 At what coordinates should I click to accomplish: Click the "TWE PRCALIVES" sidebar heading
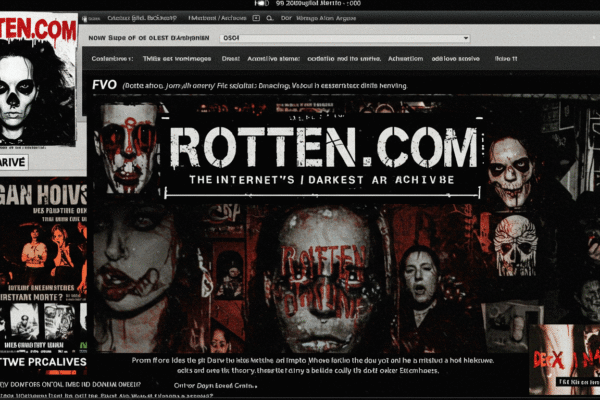coord(43,362)
